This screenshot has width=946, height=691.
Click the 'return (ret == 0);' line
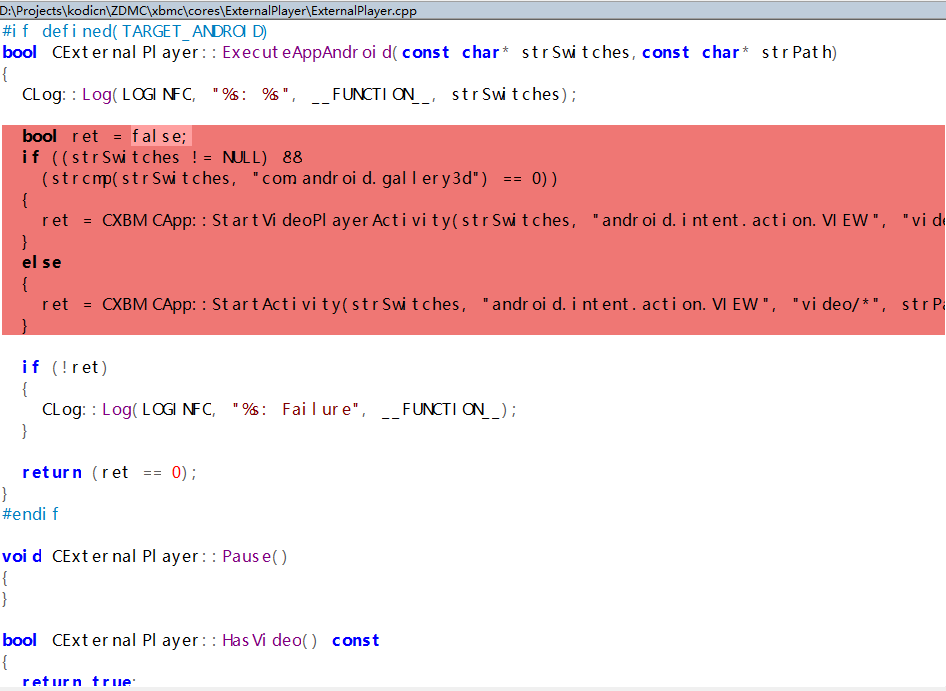pyautogui.click(x=109, y=472)
